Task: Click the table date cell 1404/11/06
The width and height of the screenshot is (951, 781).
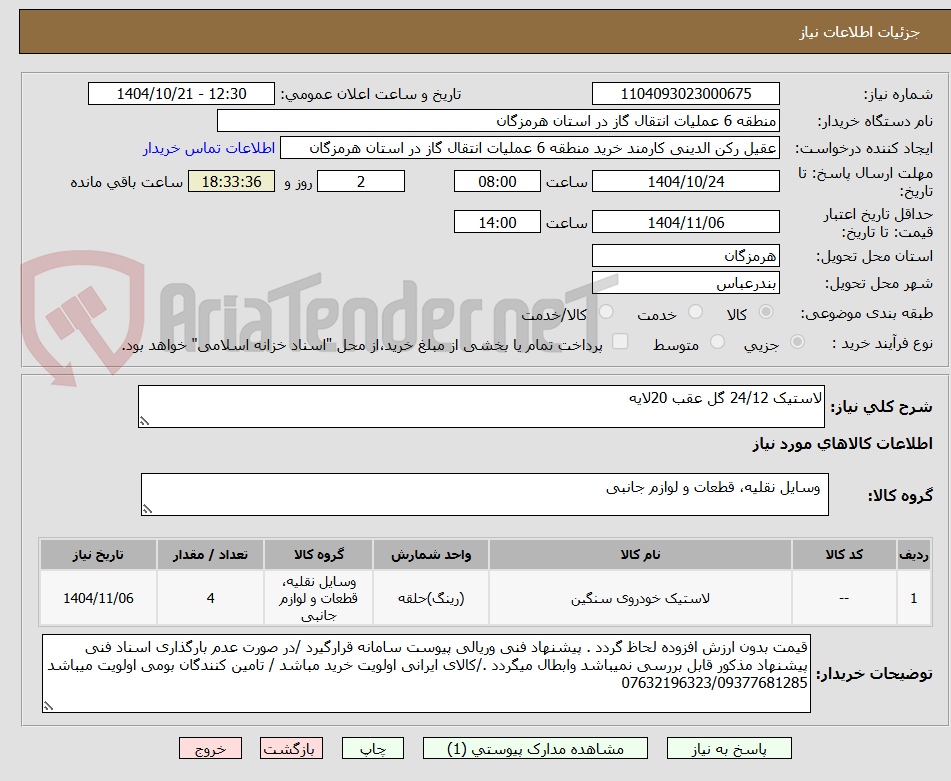Action: pyautogui.click(x=98, y=598)
